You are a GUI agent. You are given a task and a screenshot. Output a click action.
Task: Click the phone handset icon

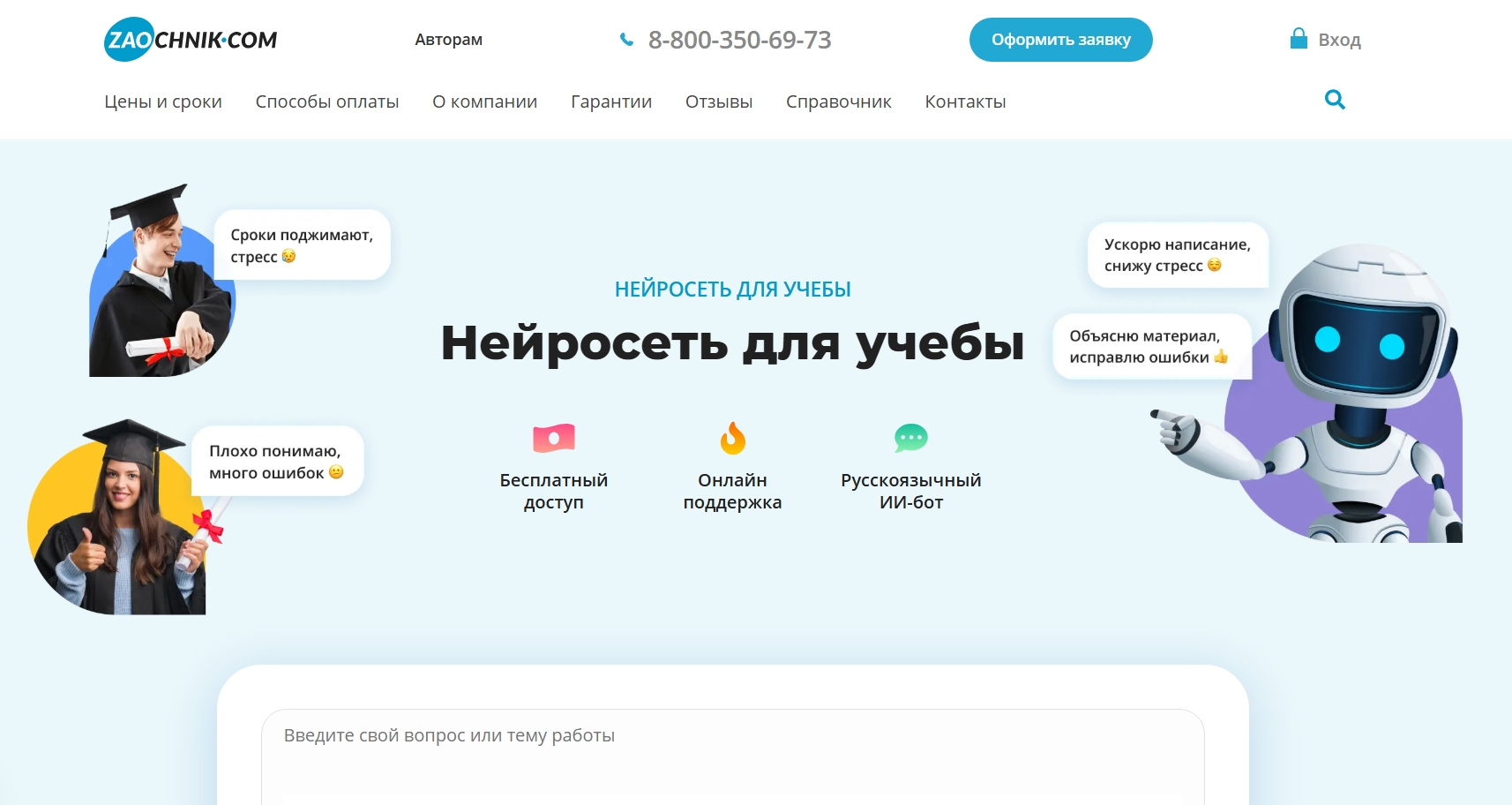pos(626,40)
